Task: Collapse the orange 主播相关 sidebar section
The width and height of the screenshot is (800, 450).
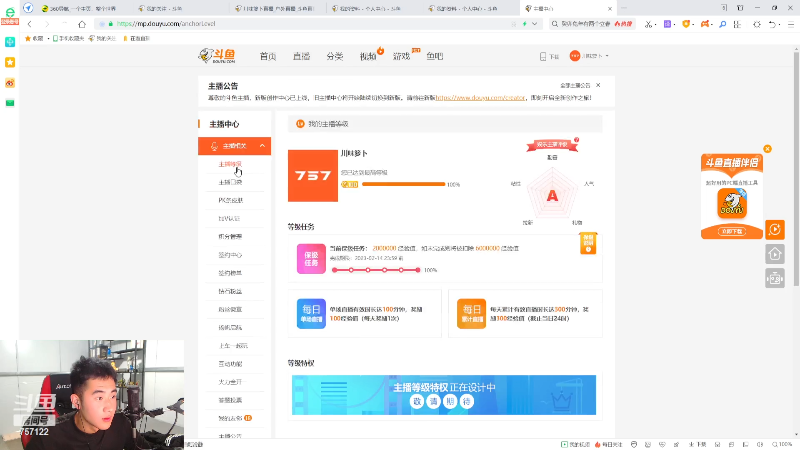Action: pyautogui.click(x=235, y=146)
